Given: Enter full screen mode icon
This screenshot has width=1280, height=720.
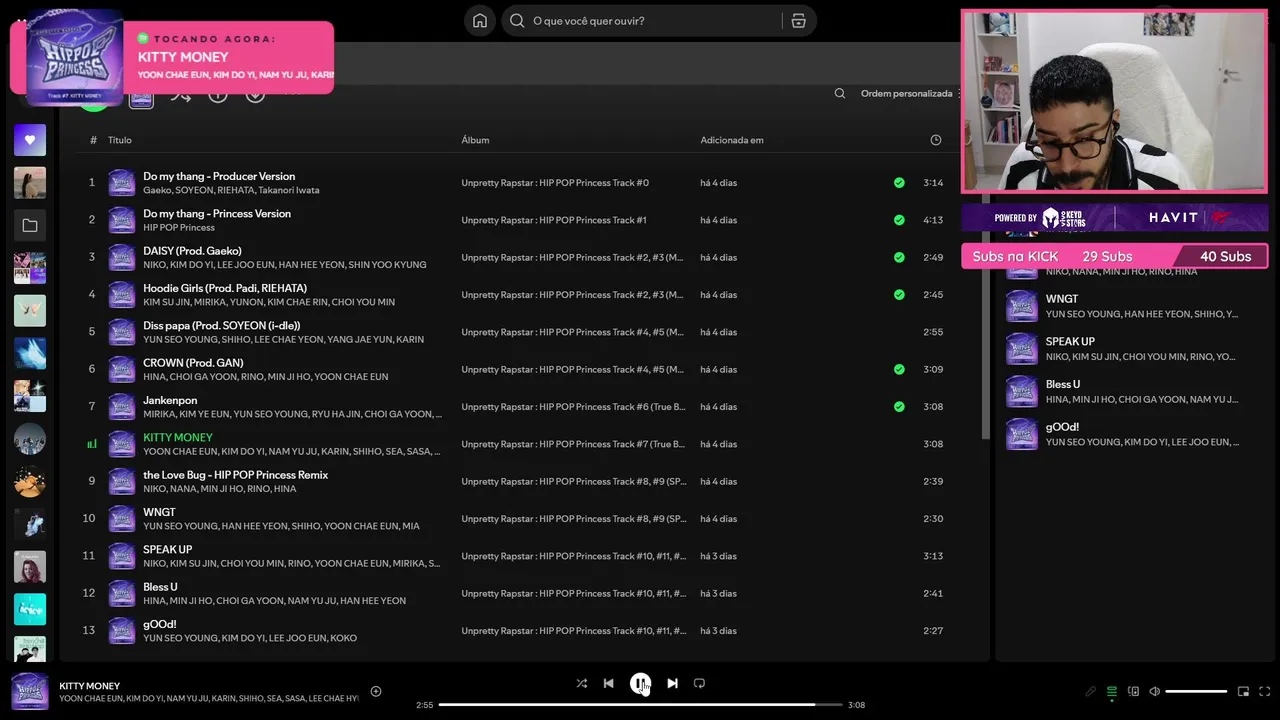Looking at the screenshot, I should [1265, 691].
